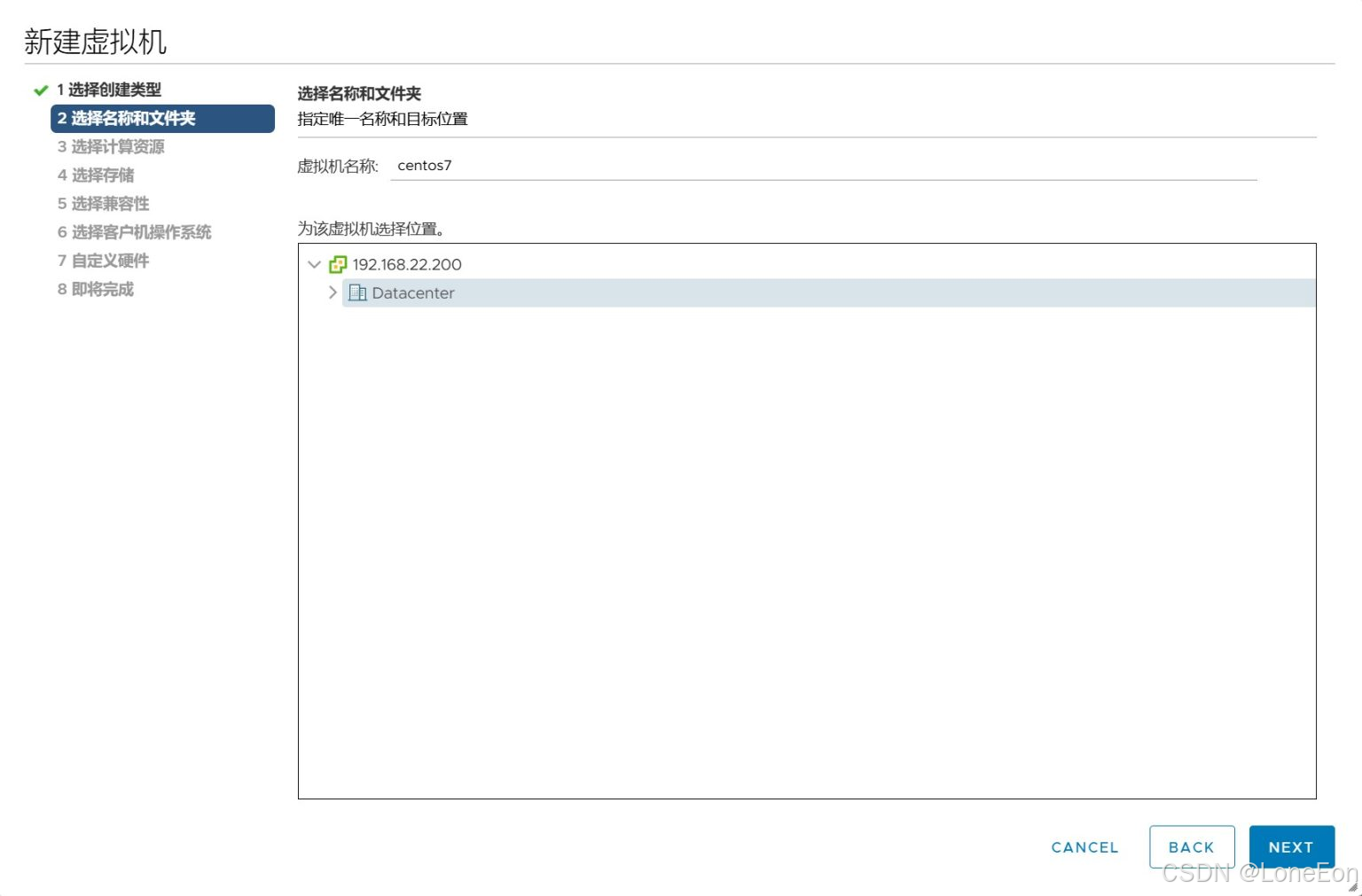Open step 3 选择计算资源
The height and width of the screenshot is (896, 1362).
click(x=111, y=147)
